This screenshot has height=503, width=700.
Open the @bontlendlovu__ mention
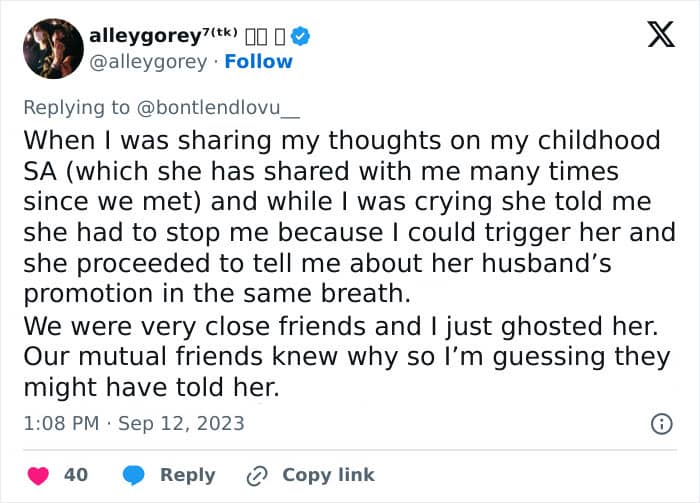[x=218, y=108]
